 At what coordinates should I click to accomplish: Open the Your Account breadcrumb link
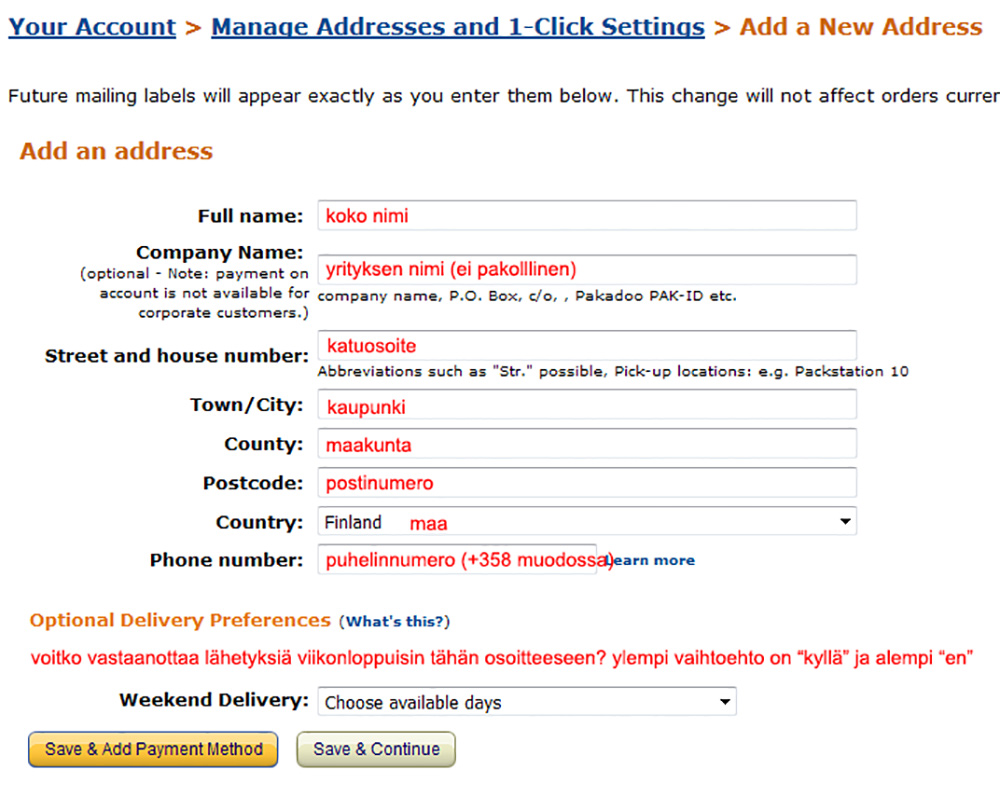click(92, 27)
